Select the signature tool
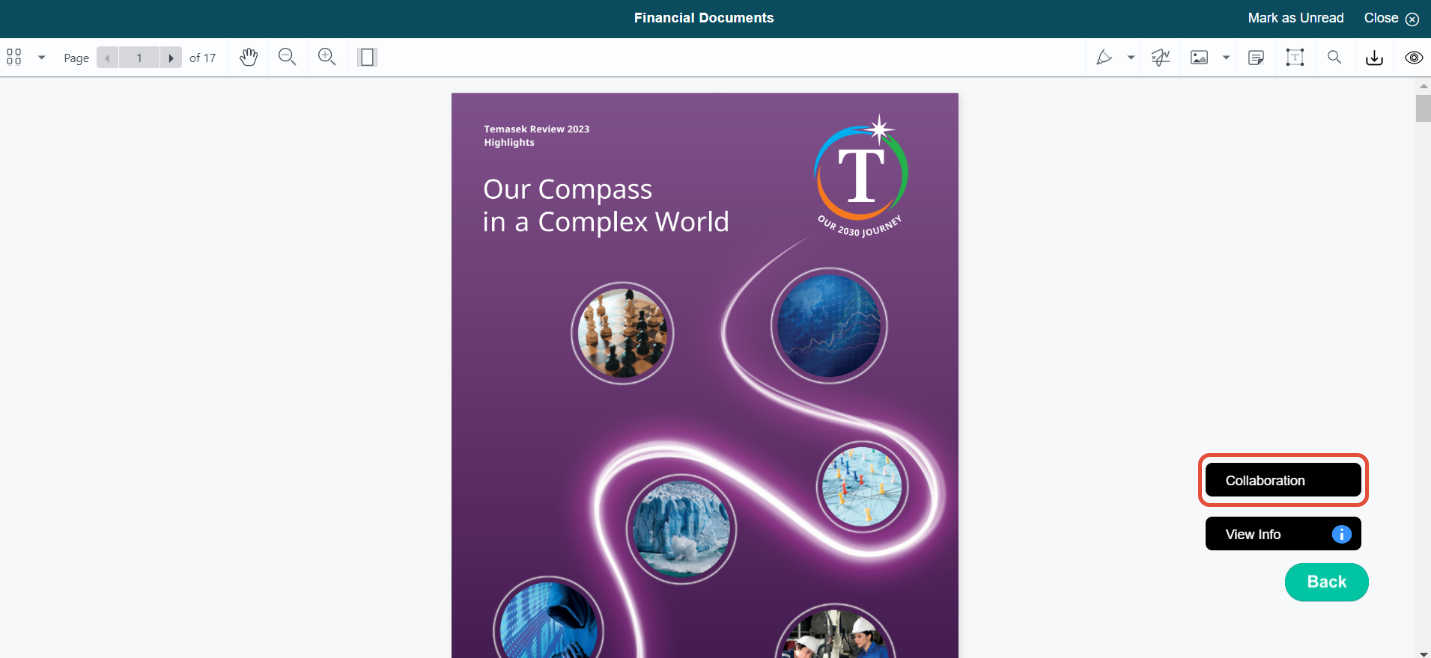This screenshot has height=658, width=1431. (1160, 57)
